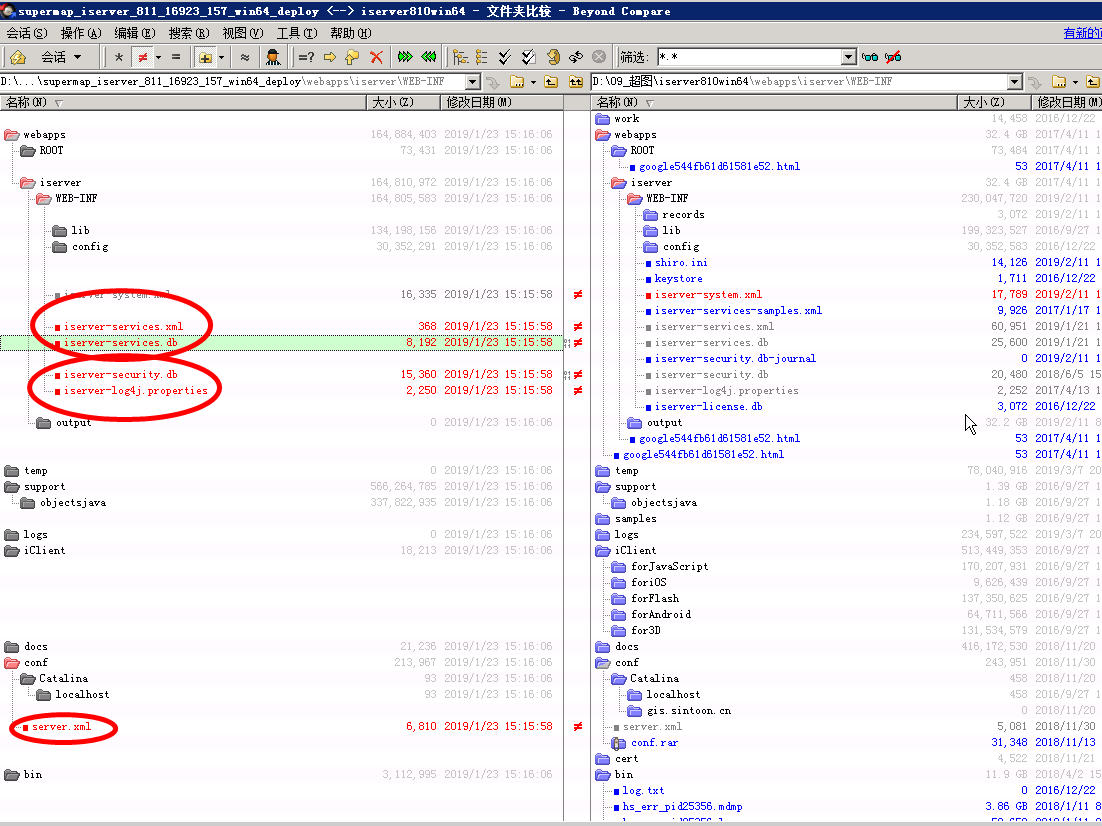Click left pane up one level icon
The height and width of the screenshot is (826, 1102).
click(552, 82)
